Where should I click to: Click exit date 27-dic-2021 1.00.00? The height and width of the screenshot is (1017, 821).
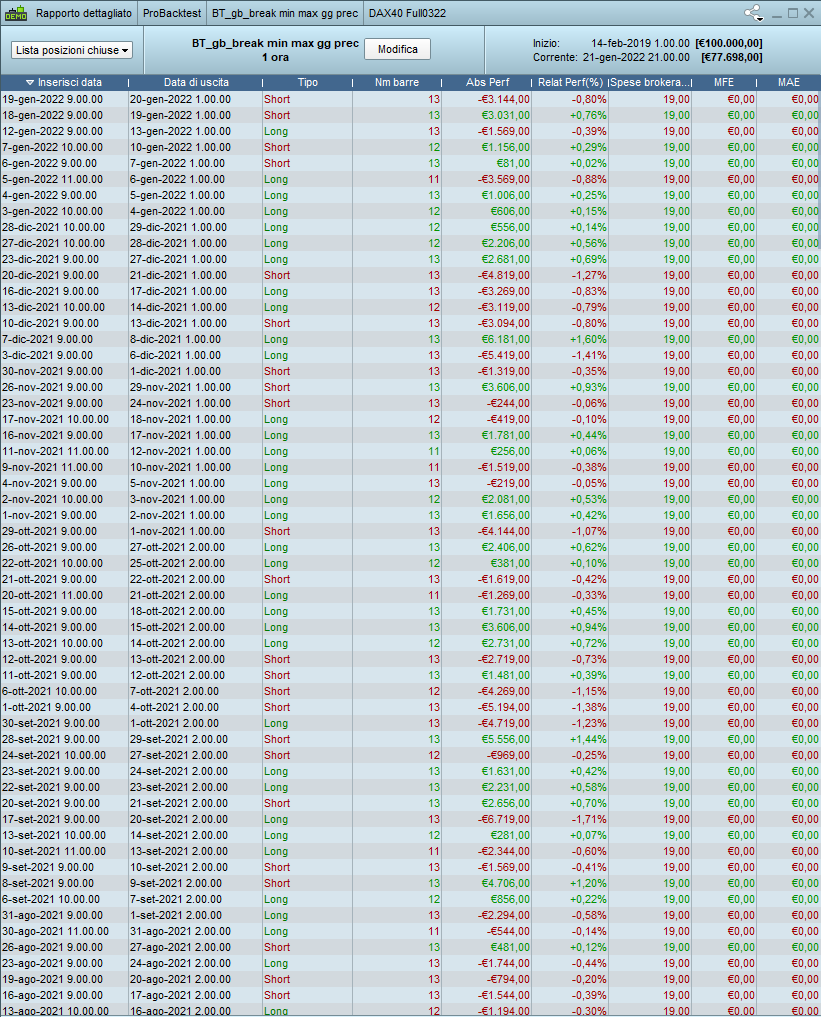178,259
